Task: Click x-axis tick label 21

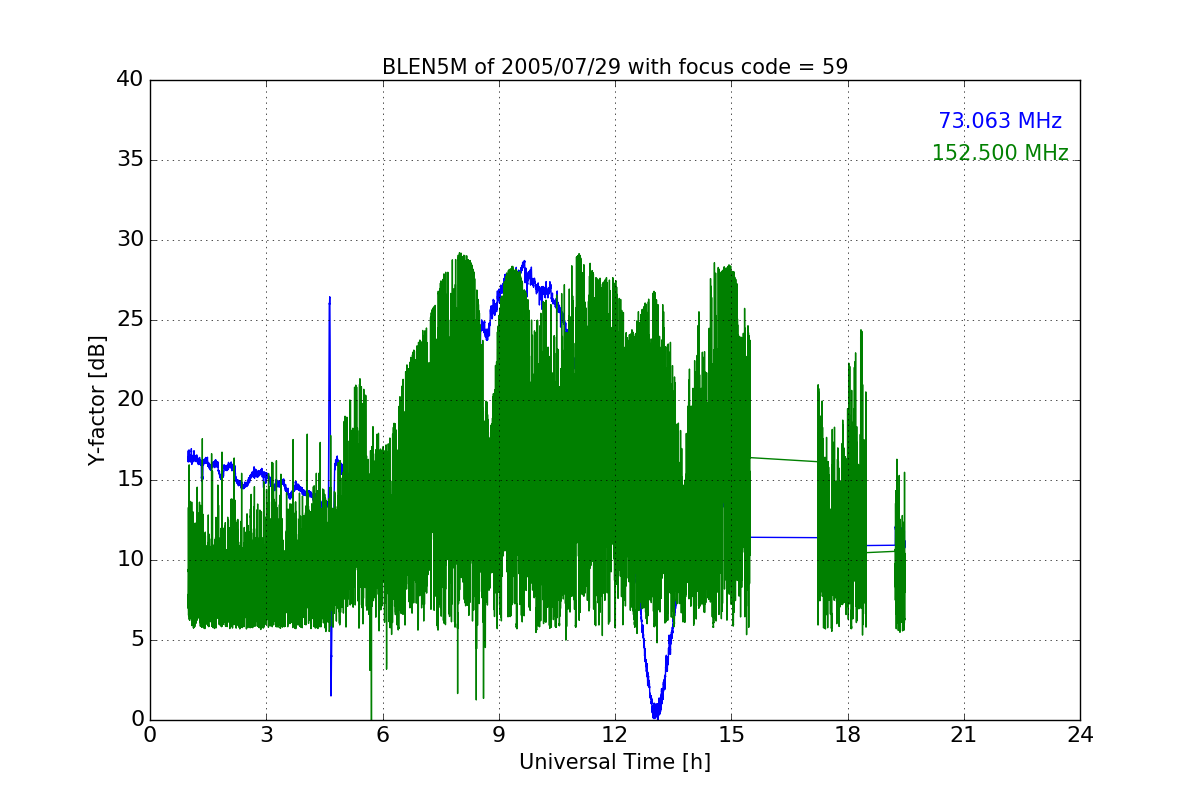Action: 964,735
